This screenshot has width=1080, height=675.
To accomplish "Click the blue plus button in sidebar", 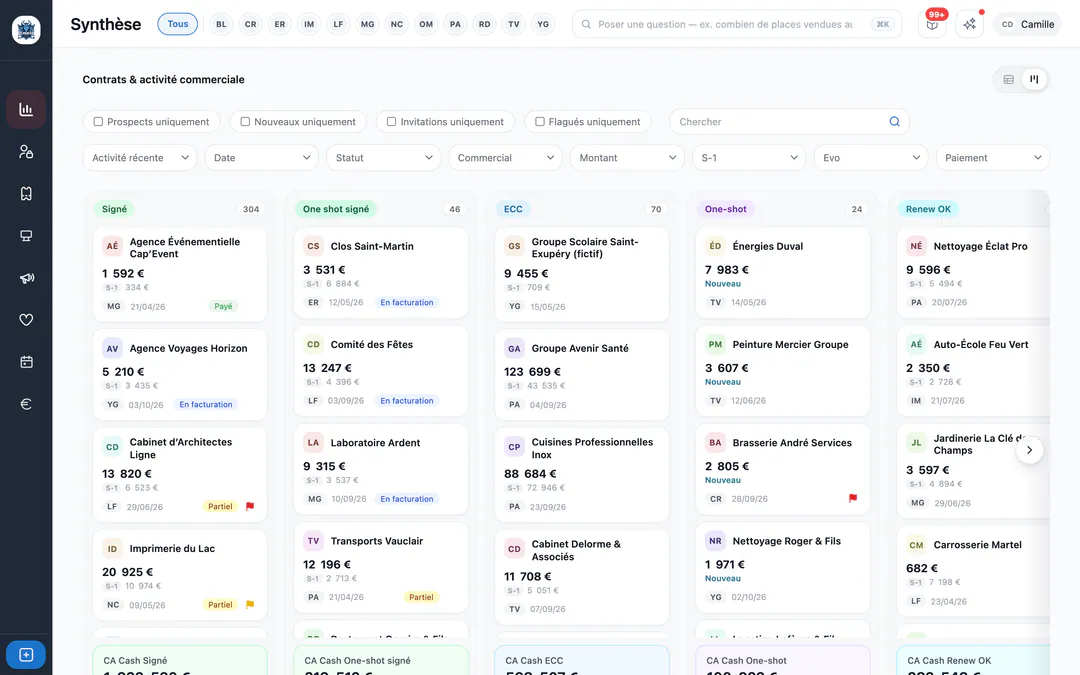I will (26, 654).
